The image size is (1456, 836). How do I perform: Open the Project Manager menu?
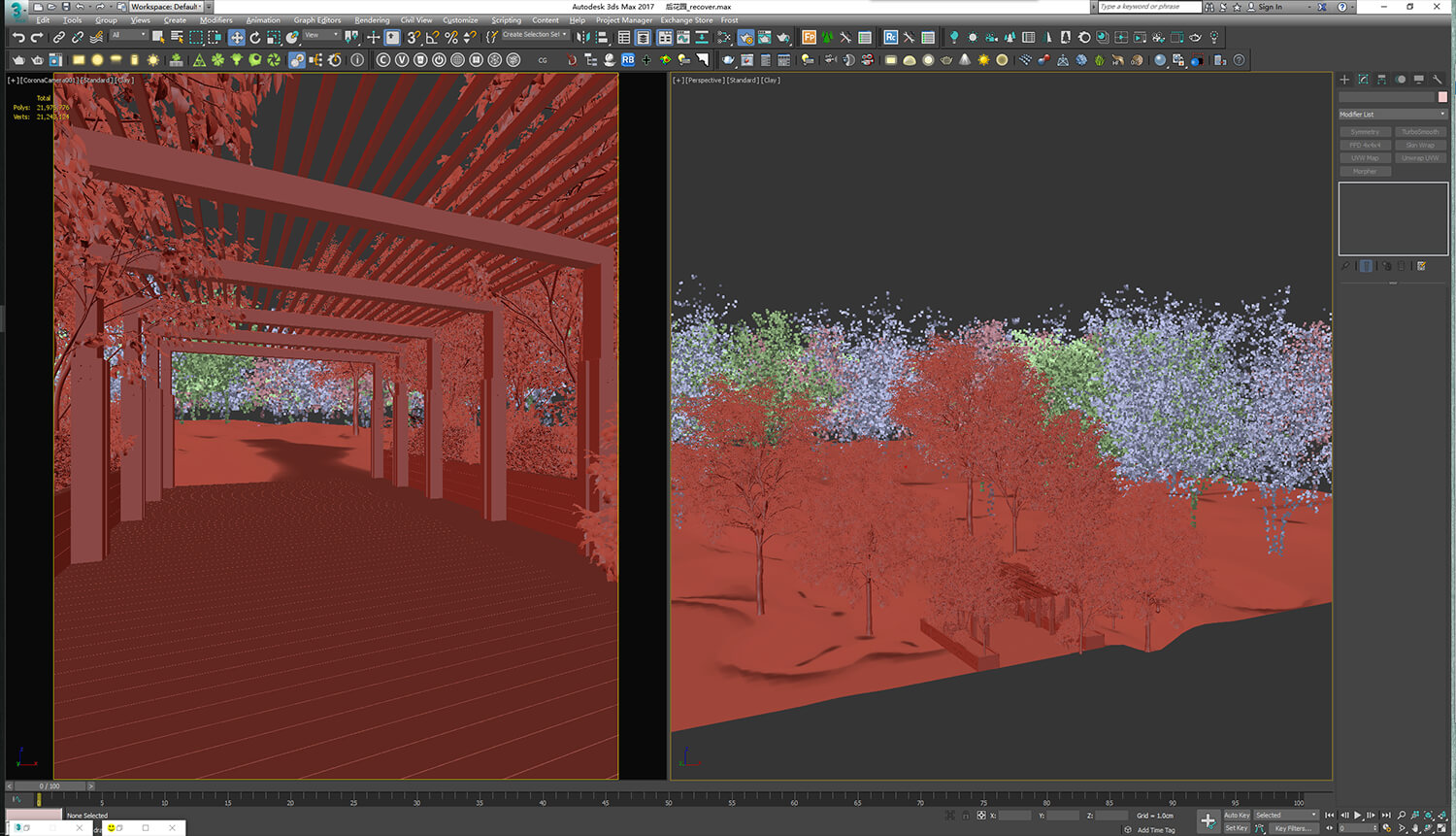pyautogui.click(x=624, y=20)
